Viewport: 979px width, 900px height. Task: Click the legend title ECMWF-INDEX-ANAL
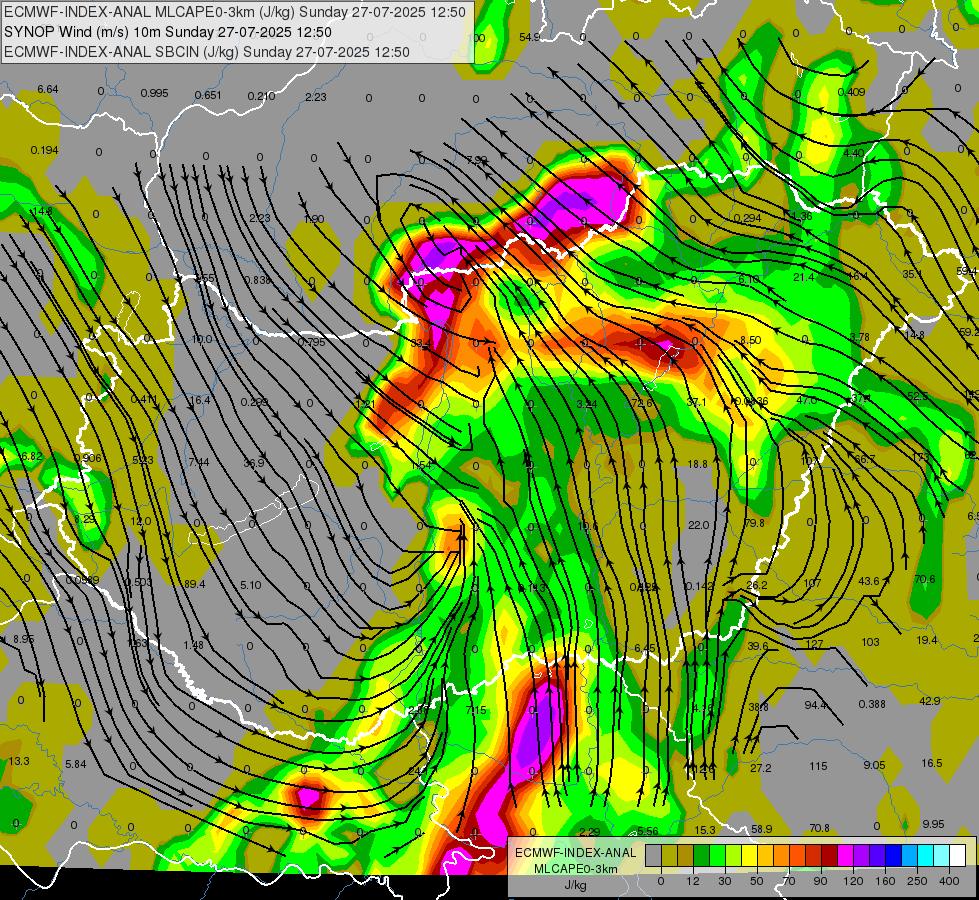point(576,853)
